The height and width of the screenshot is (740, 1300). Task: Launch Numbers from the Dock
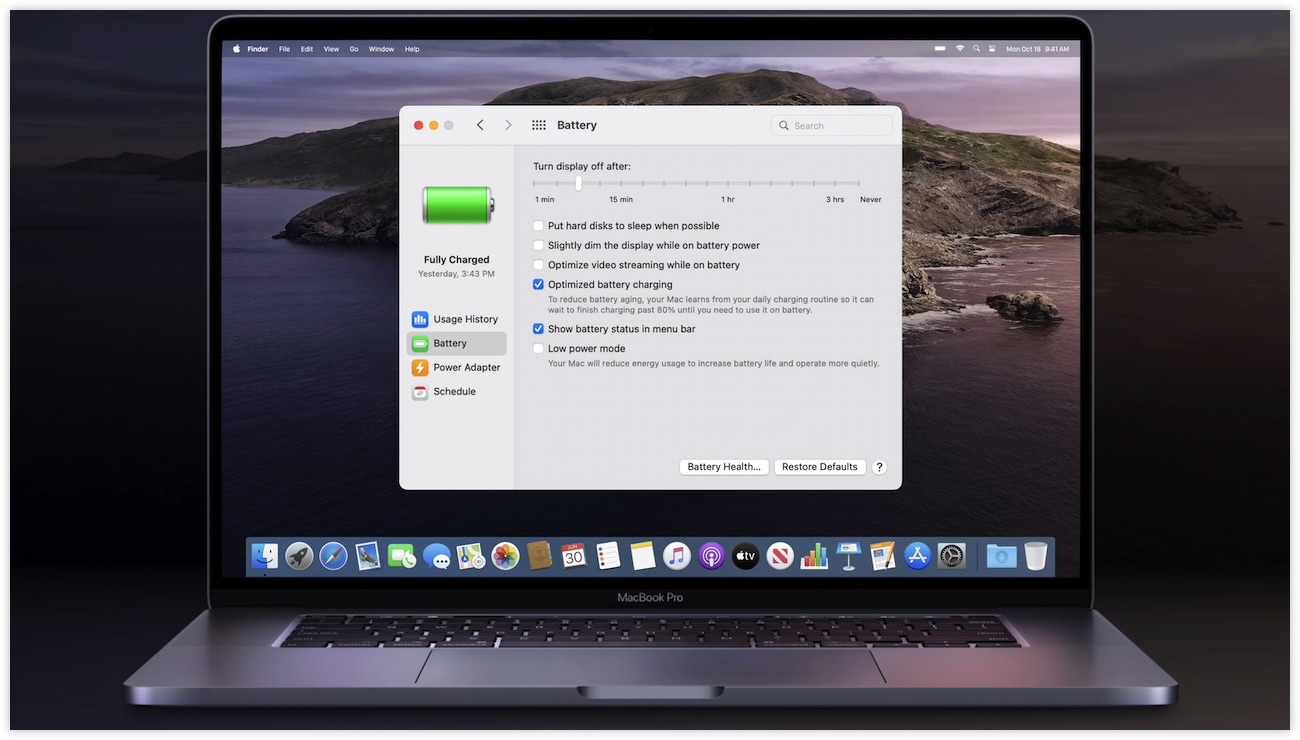click(x=815, y=556)
